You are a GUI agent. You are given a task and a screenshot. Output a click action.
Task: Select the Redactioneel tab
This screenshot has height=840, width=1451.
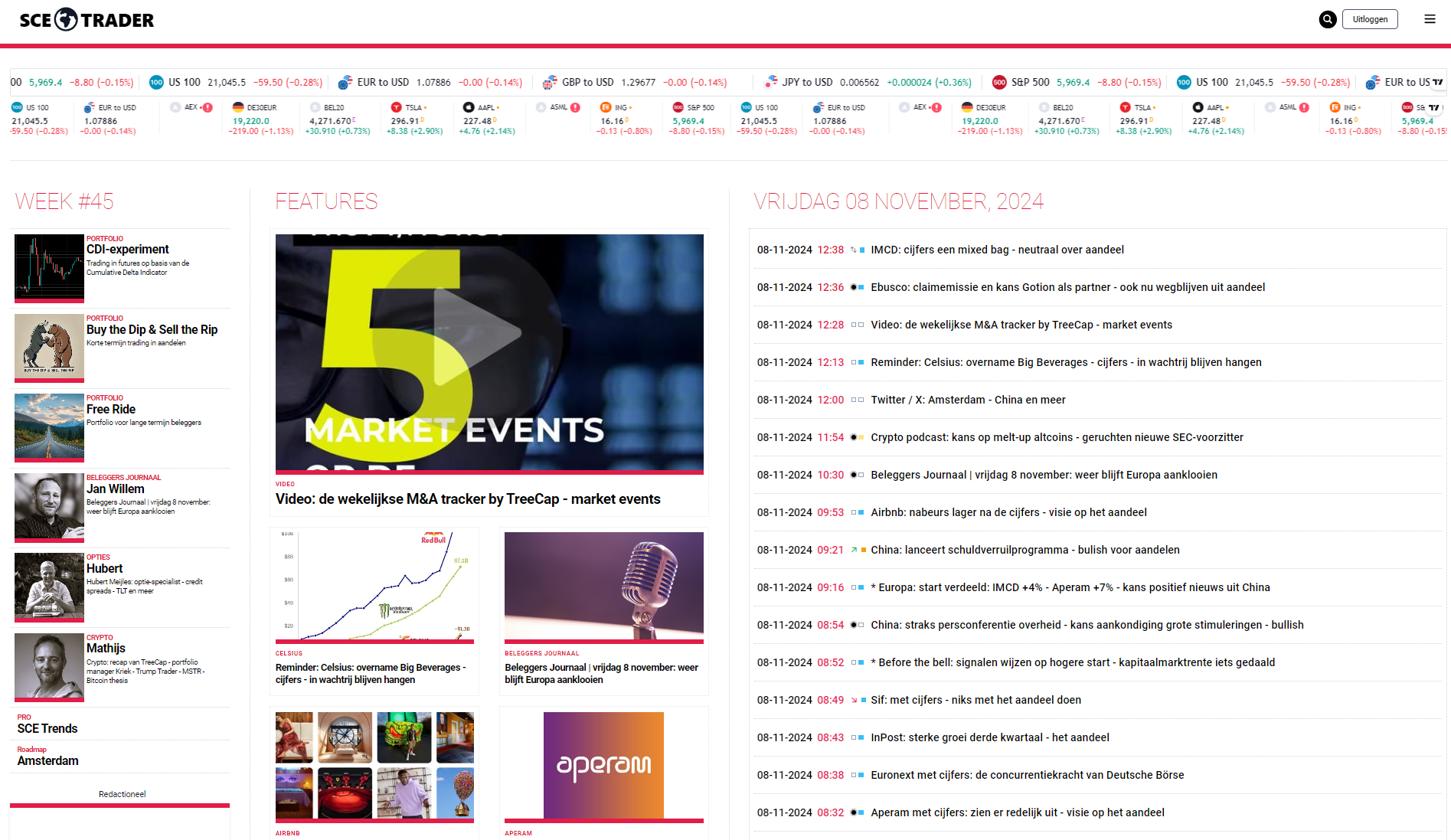(122, 795)
